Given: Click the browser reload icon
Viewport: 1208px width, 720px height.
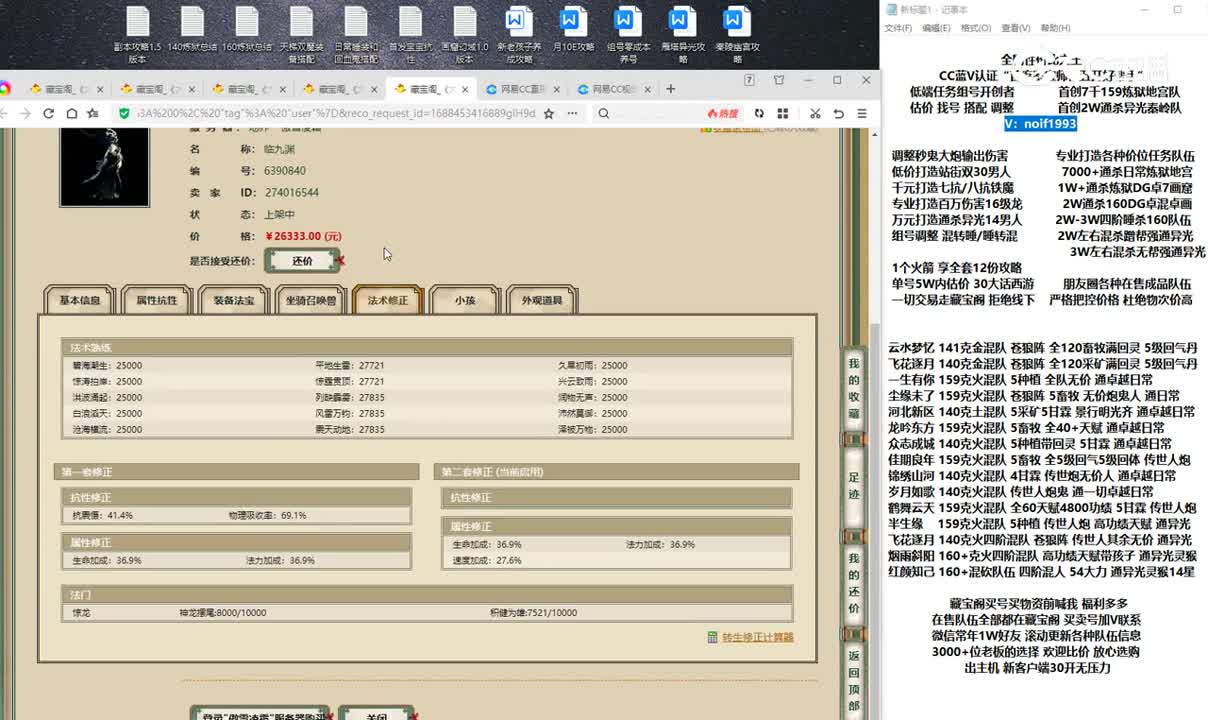Looking at the screenshot, I should (48, 114).
